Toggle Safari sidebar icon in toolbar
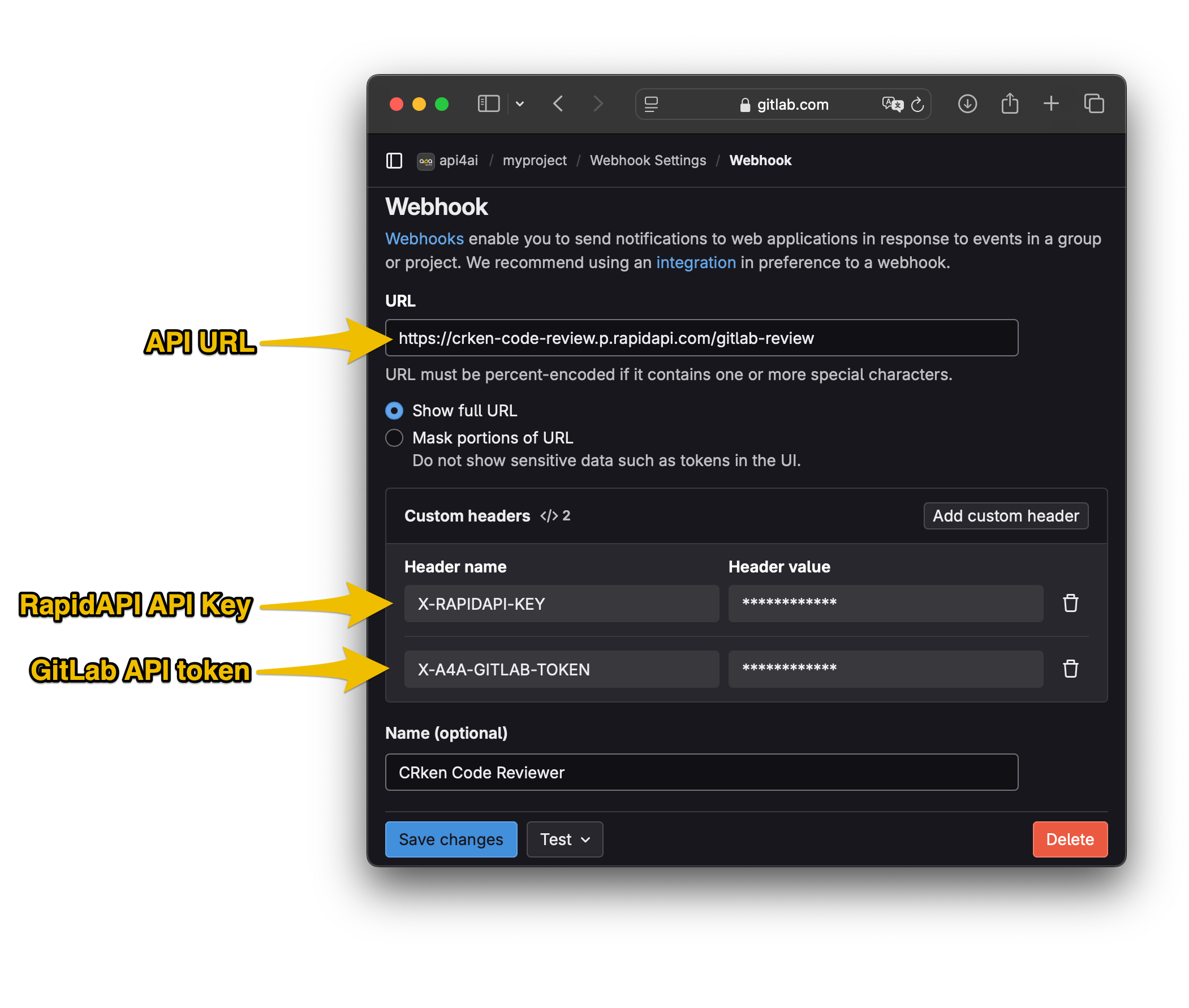1189x1008 pixels. [488, 104]
